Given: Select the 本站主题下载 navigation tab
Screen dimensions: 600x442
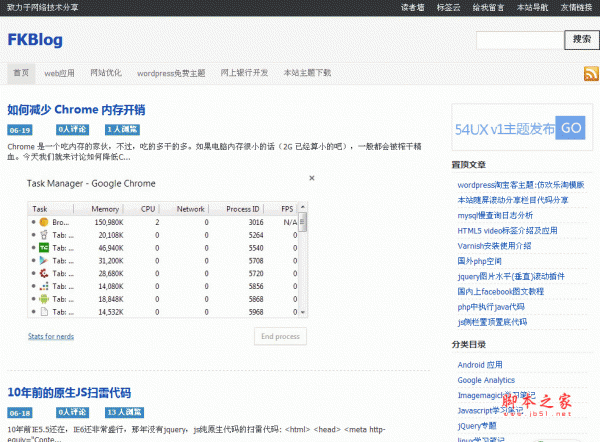Looking at the screenshot, I should coord(307,73).
